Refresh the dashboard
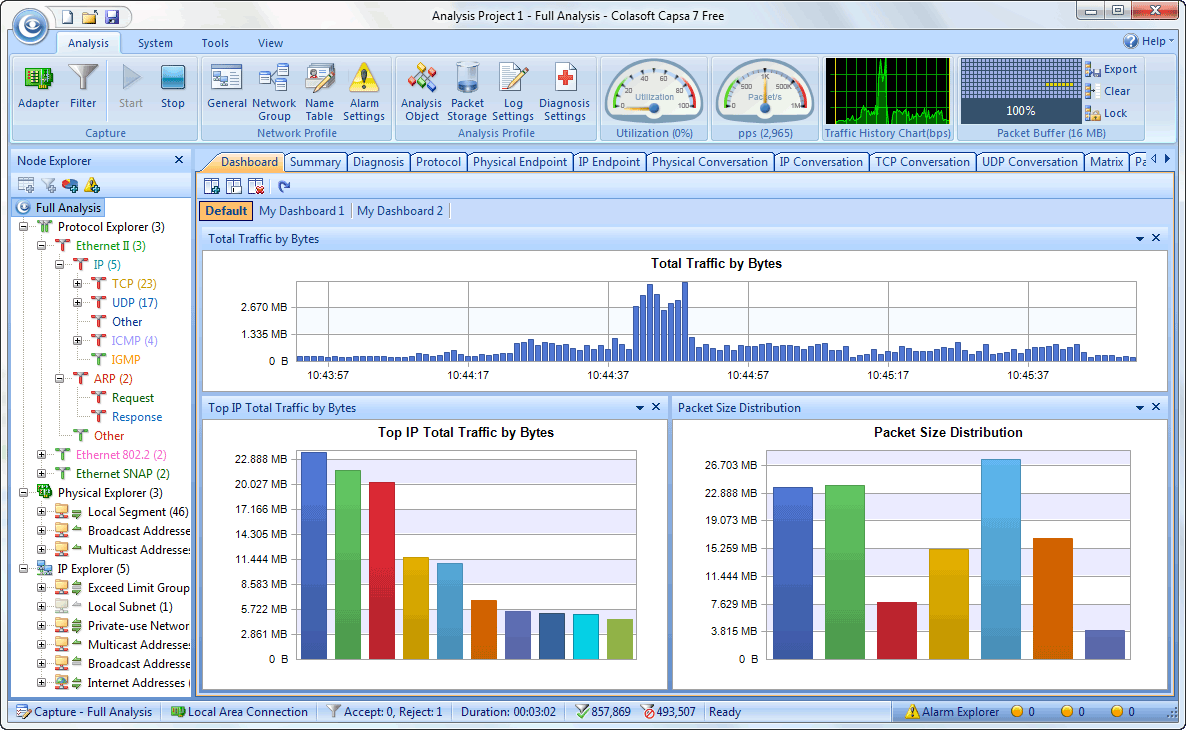Screen dimensions: 1186x730 point(284,186)
